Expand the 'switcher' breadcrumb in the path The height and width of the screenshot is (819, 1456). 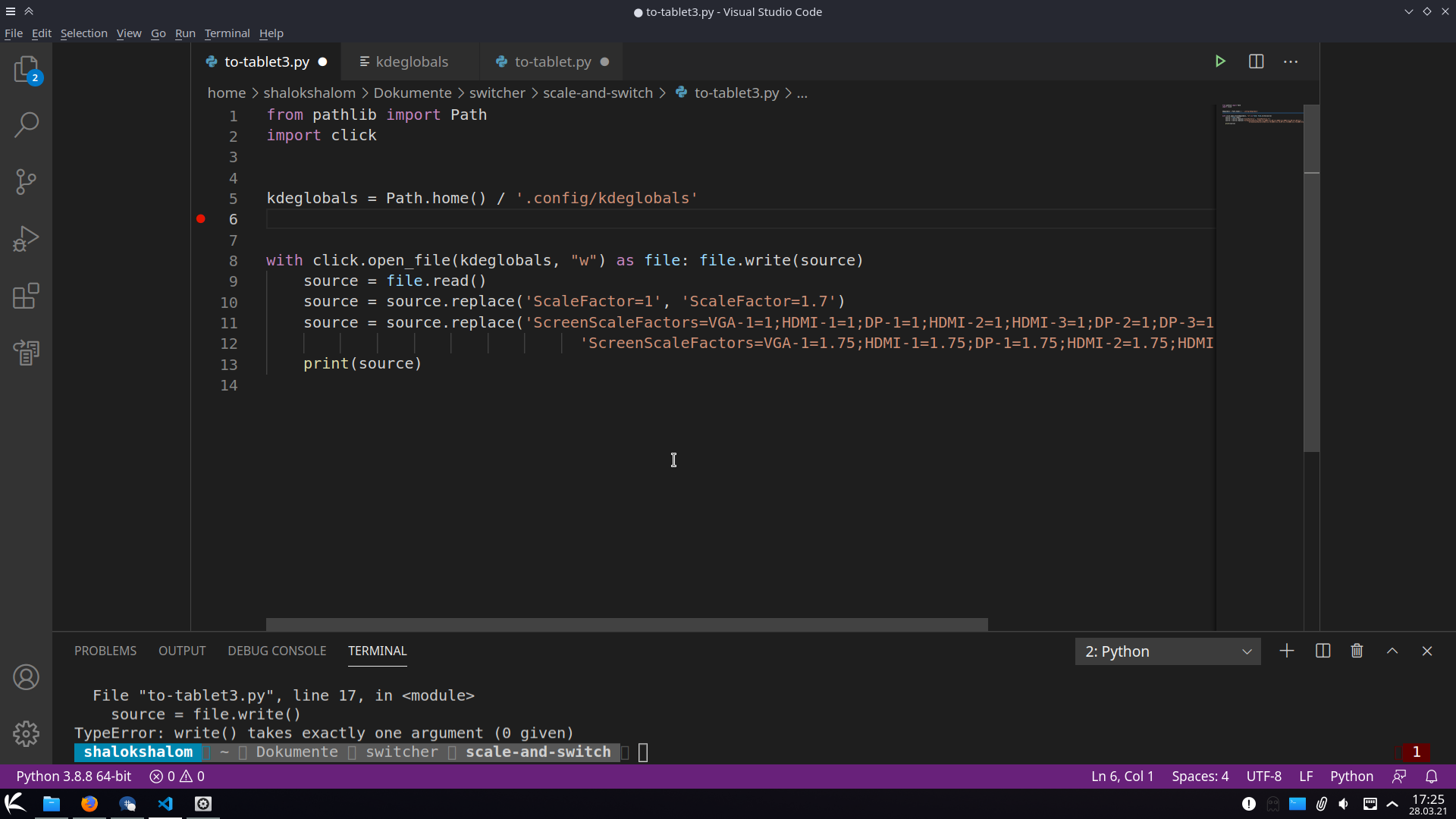(497, 93)
